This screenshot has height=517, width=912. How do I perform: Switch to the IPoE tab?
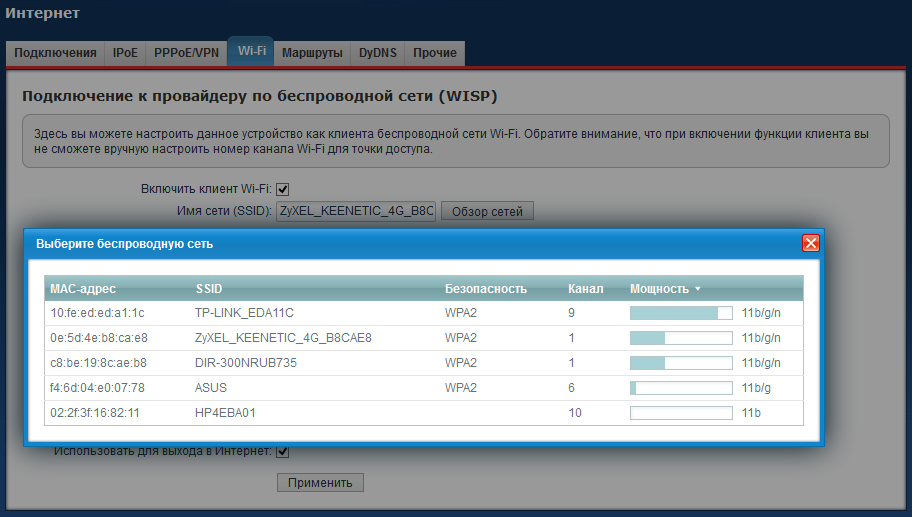[125, 53]
